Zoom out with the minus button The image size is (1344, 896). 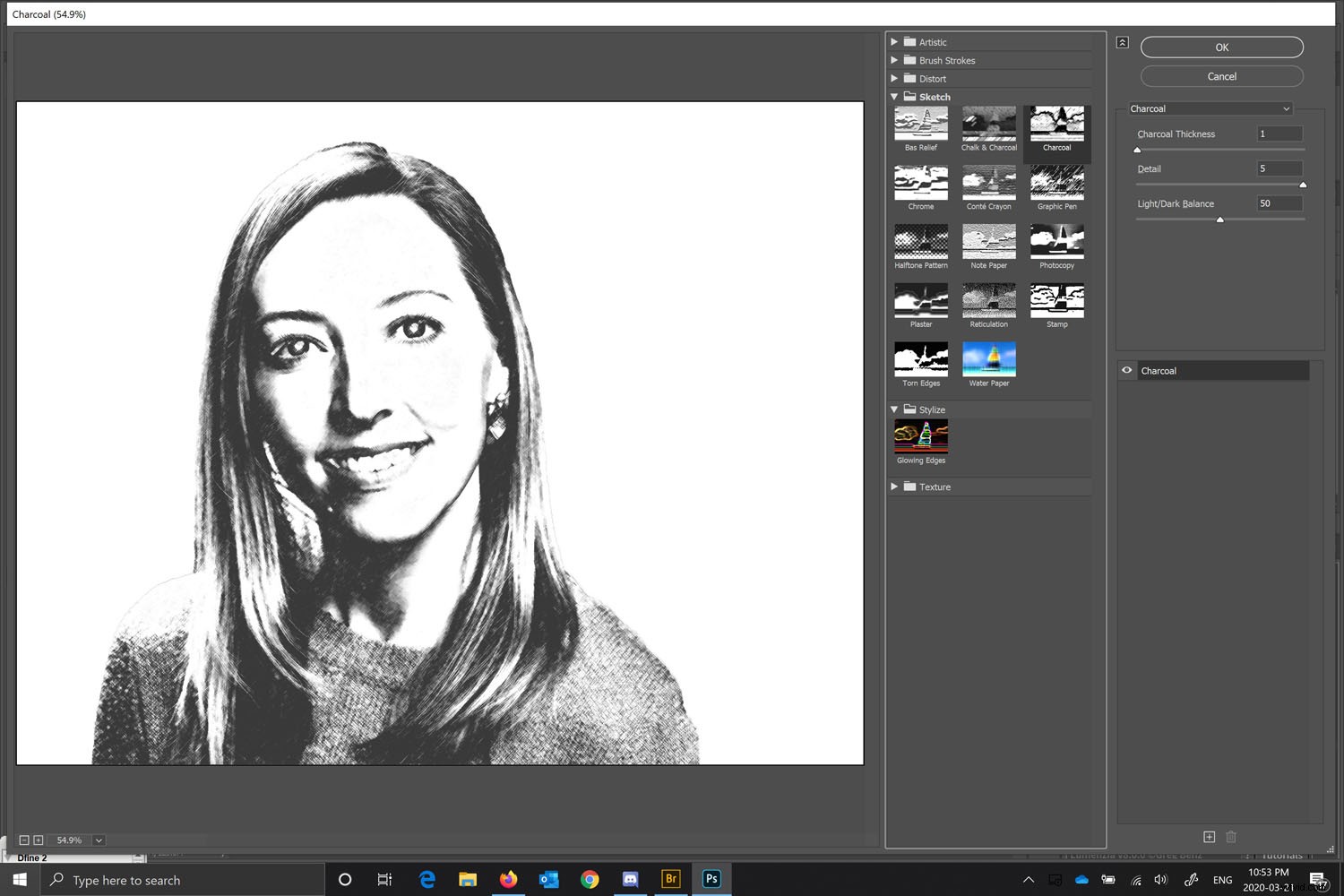coord(25,840)
